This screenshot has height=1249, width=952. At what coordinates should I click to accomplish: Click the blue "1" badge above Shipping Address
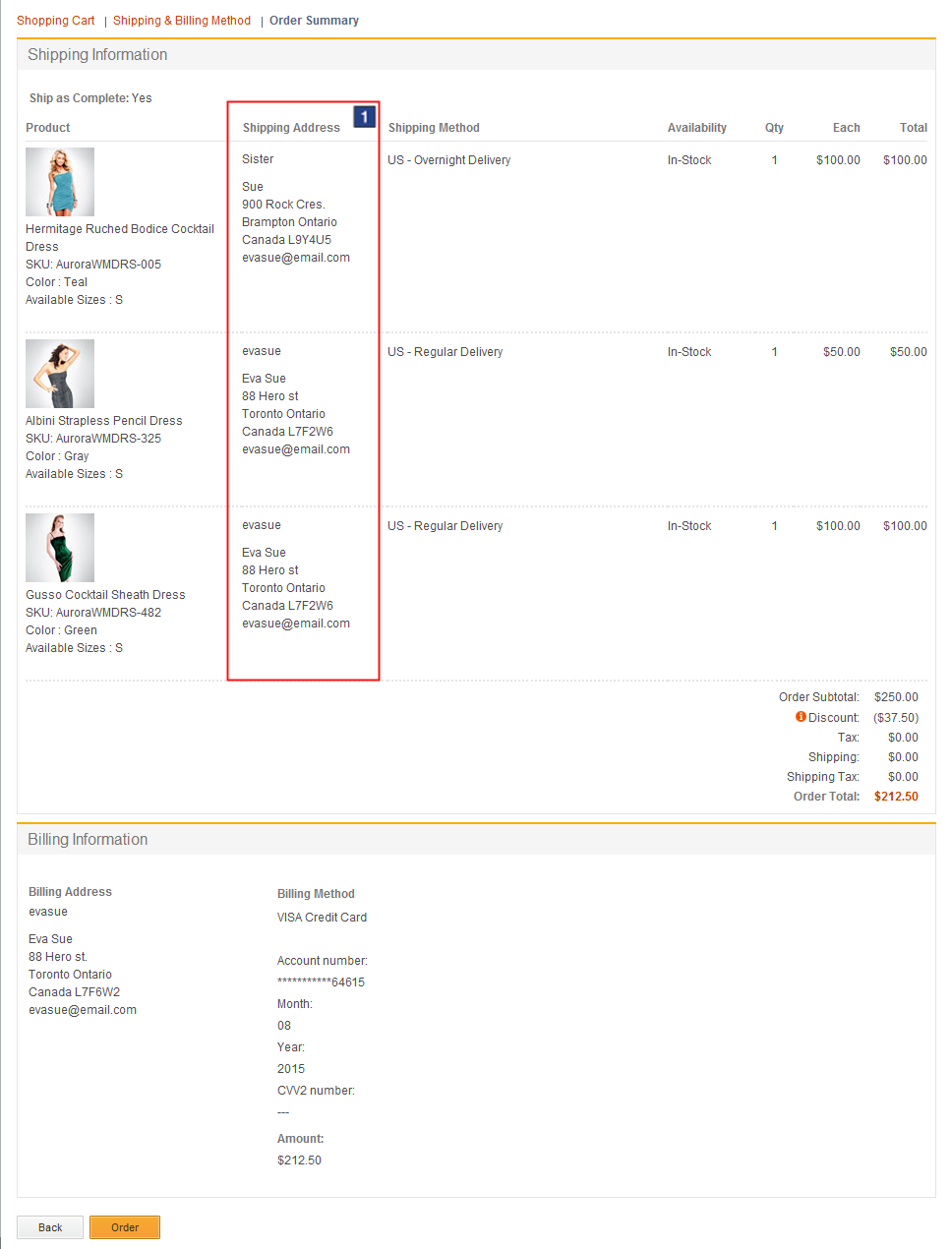[x=364, y=115]
